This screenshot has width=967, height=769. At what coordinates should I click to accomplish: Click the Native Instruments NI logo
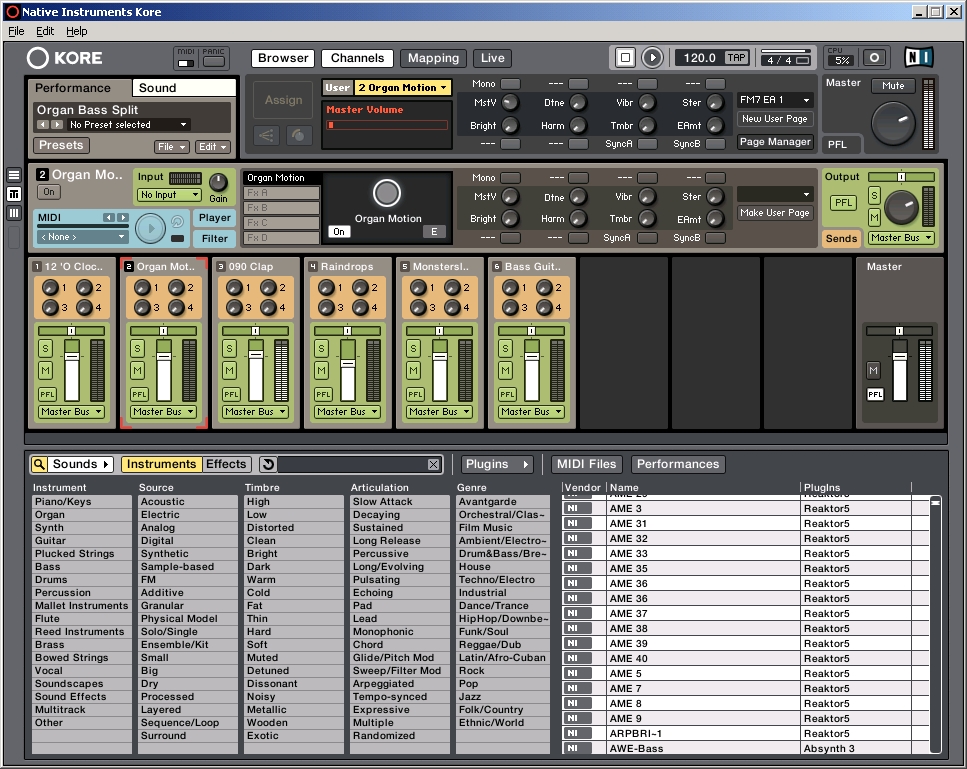point(919,57)
